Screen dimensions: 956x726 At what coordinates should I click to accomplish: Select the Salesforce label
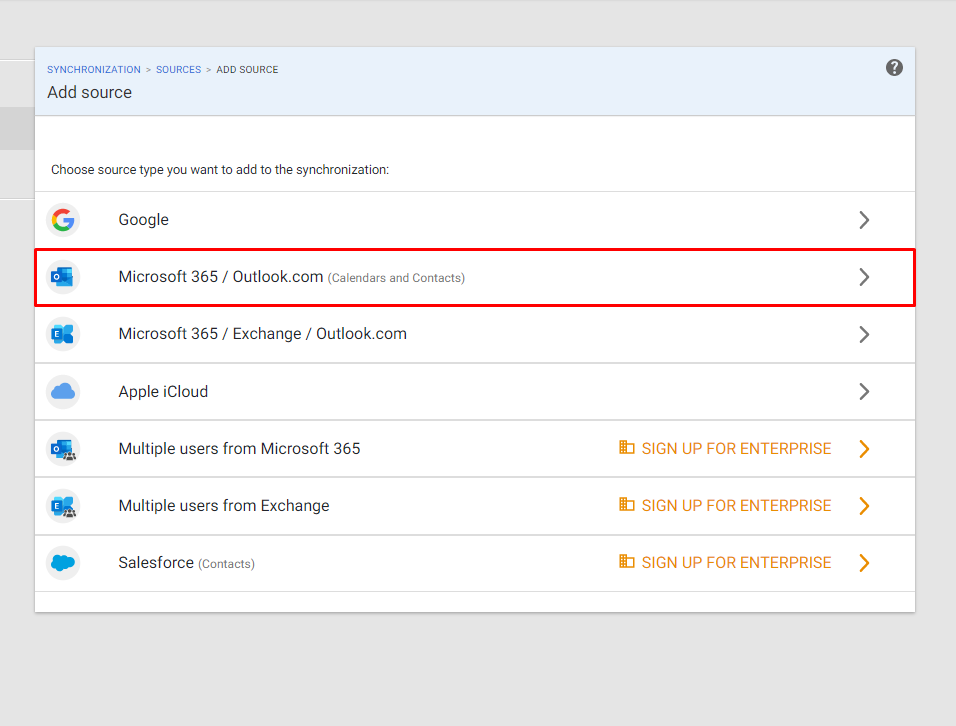156,563
